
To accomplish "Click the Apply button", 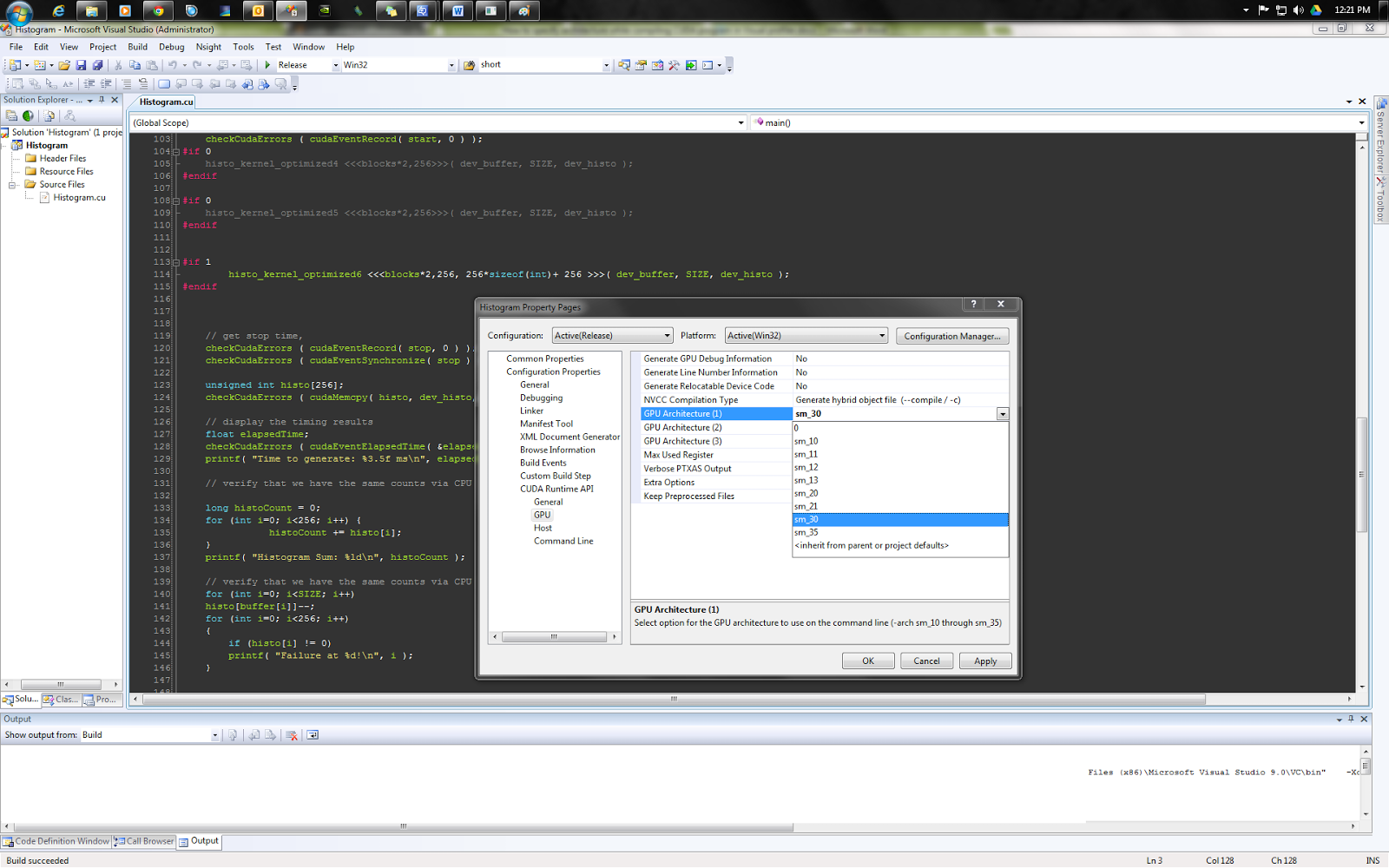I will pyautogui.click(x=985, y=661).
